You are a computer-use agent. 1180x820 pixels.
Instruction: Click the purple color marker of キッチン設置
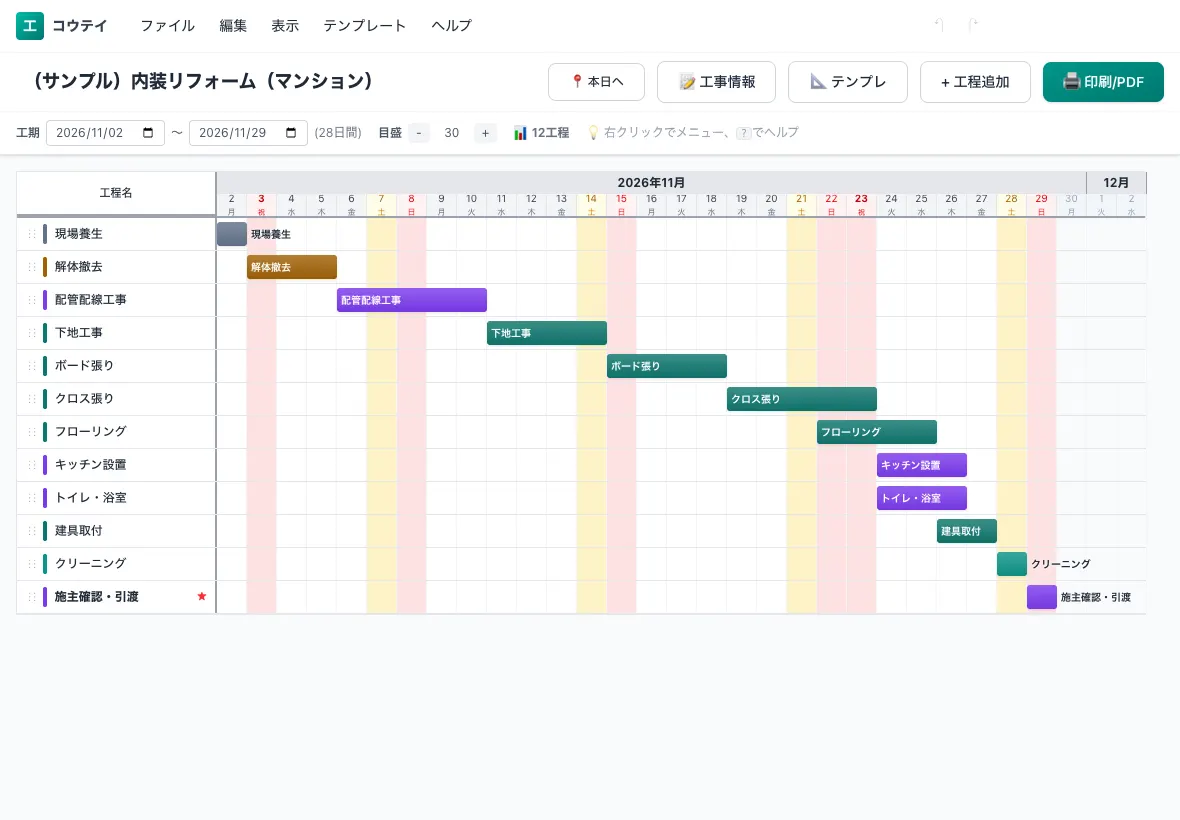(45, 465)
